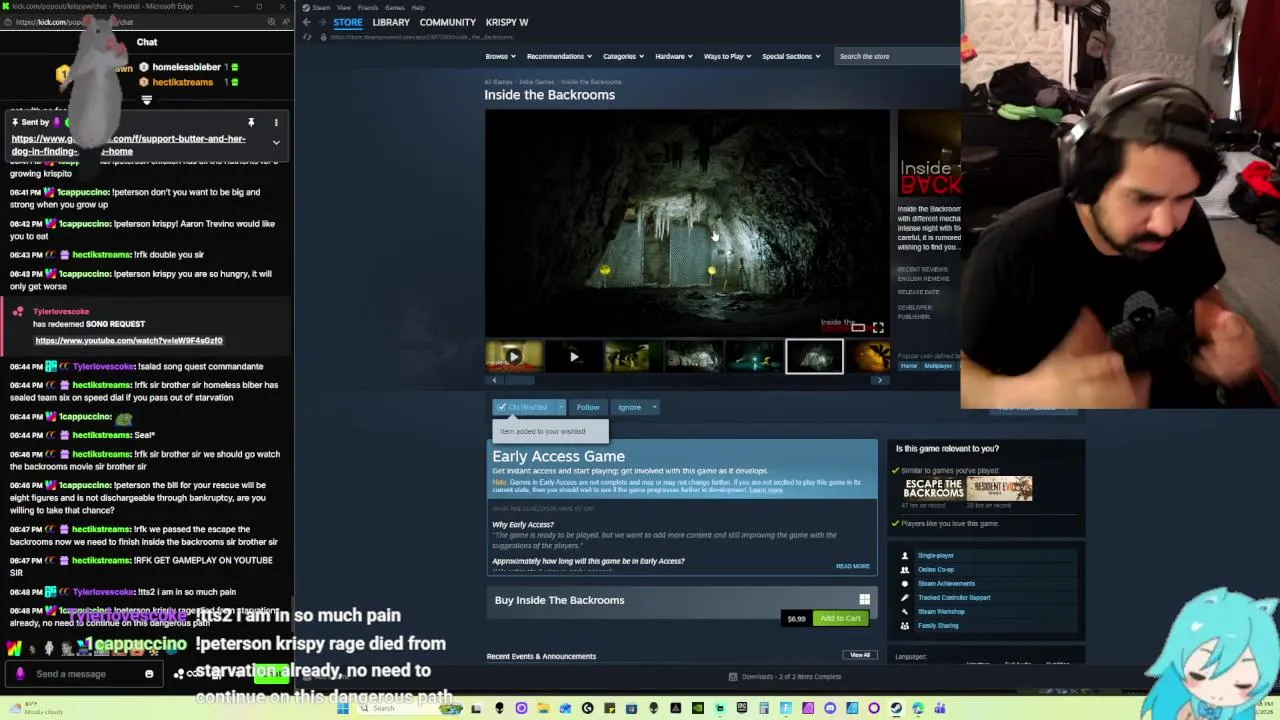1280x720 pixels.
Task: Open pinned message options menu
Action: point(276,123)
